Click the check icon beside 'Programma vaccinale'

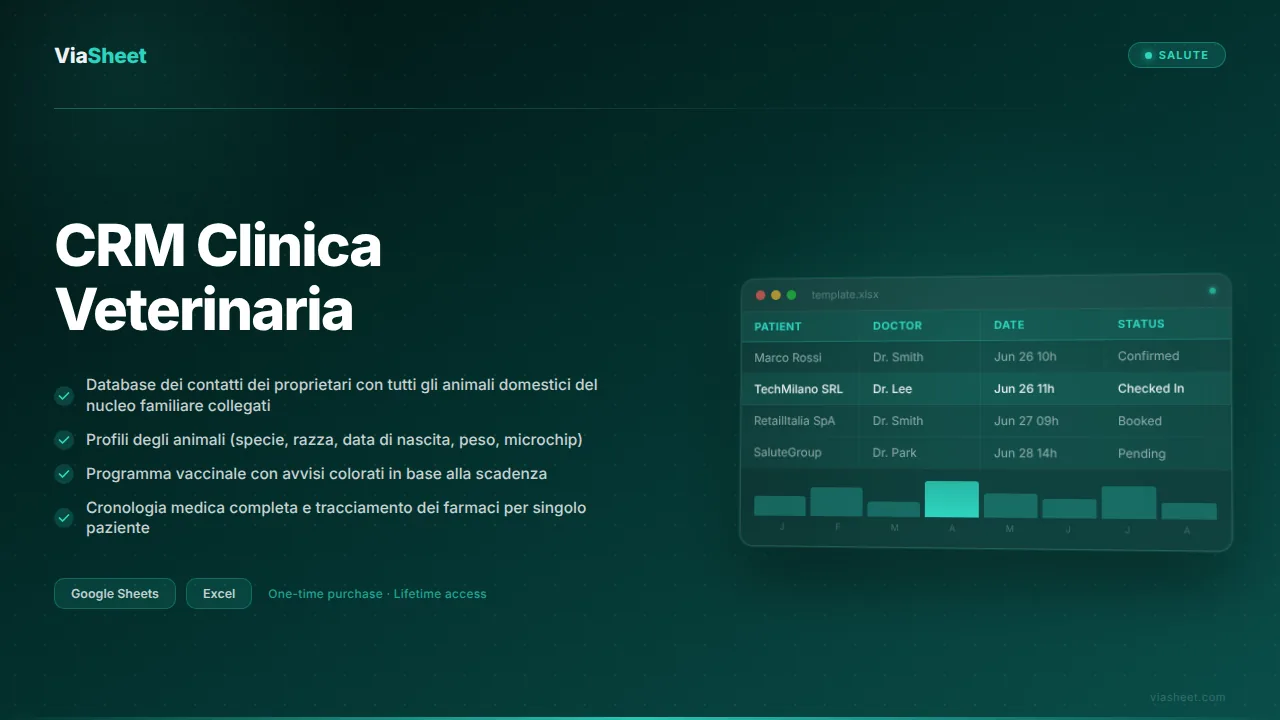64,473
